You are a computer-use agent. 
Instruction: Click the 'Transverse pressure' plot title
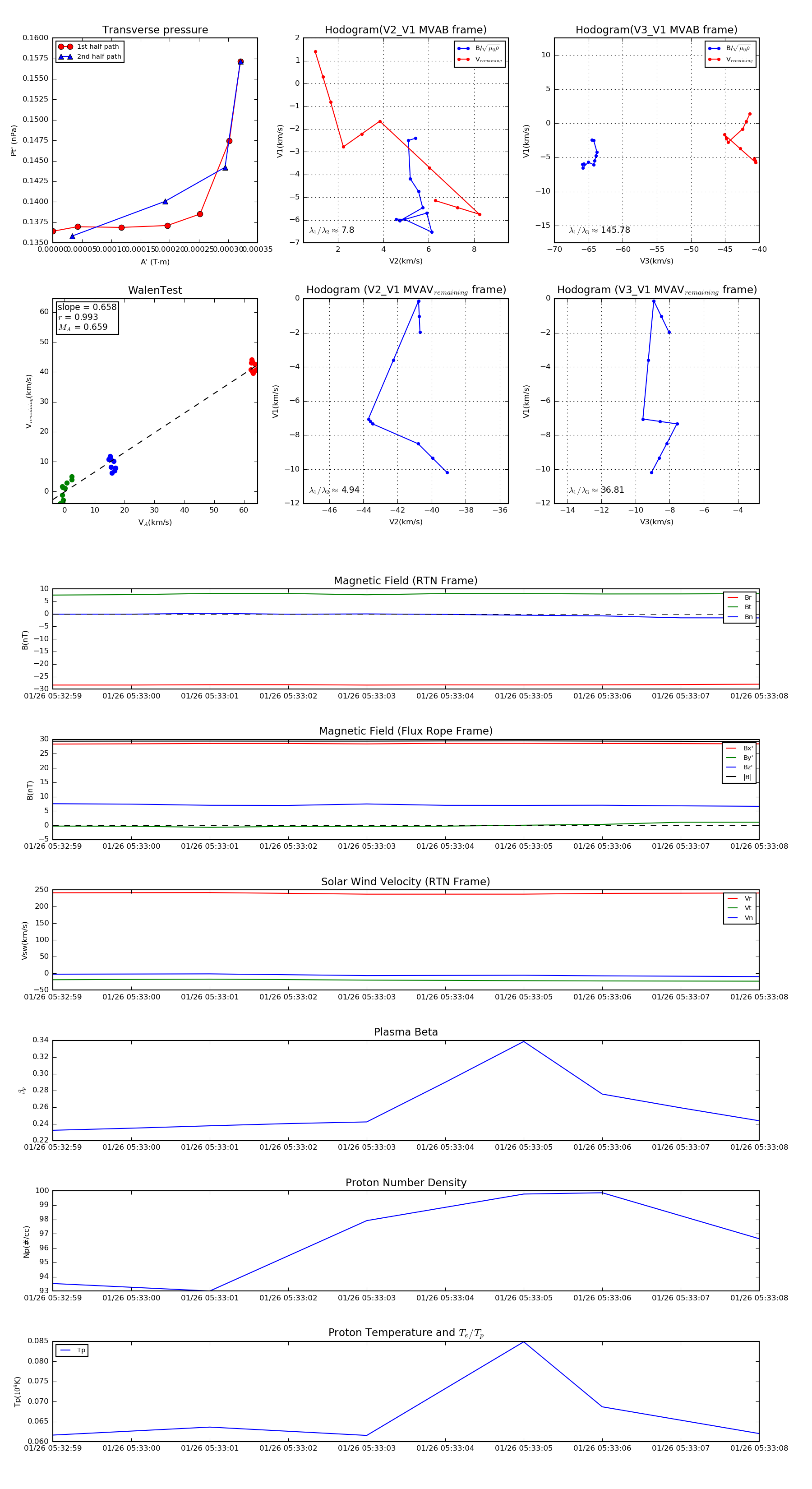[155, 30]
